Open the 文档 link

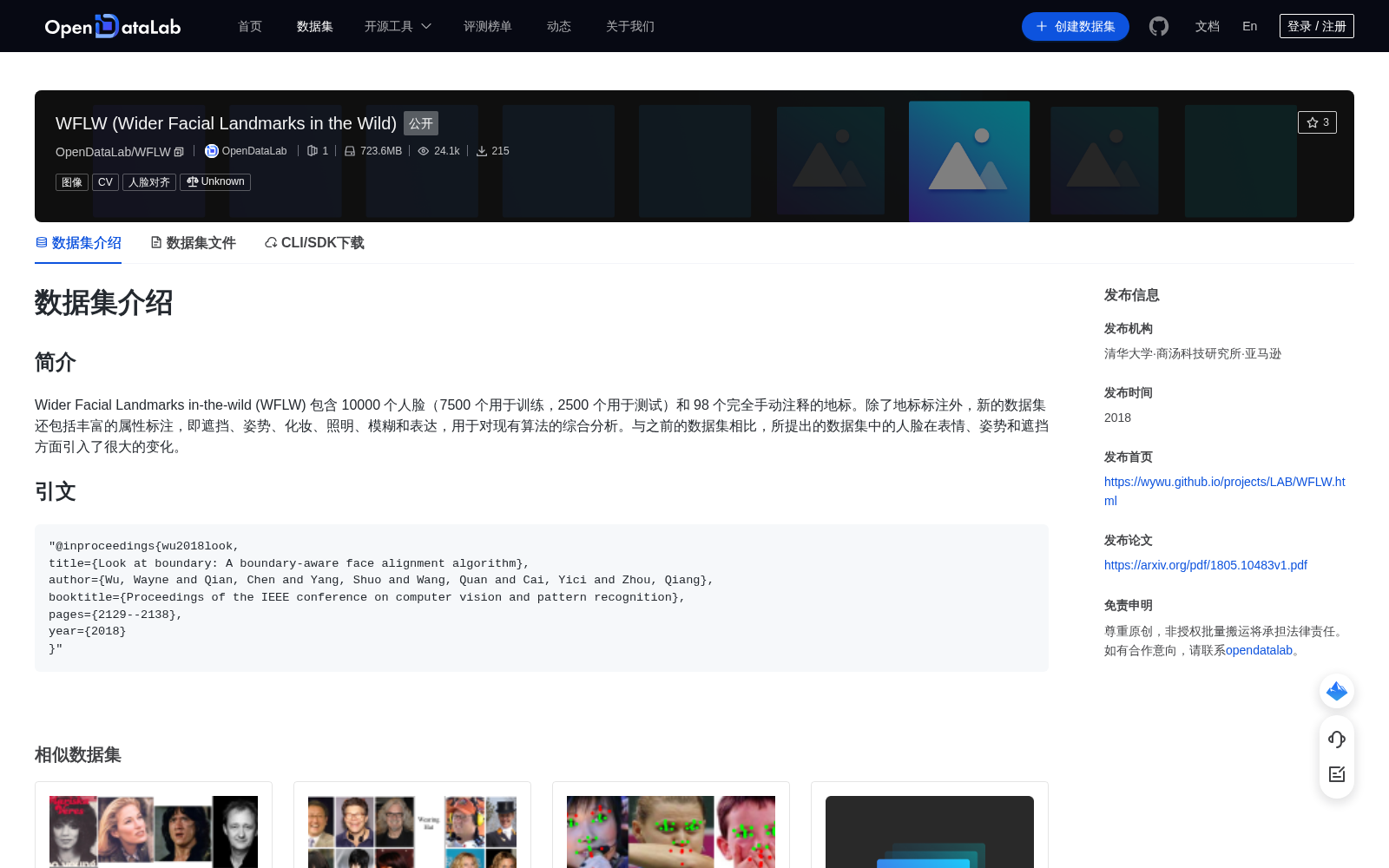pyautogui.click(x=1208, y=26)
